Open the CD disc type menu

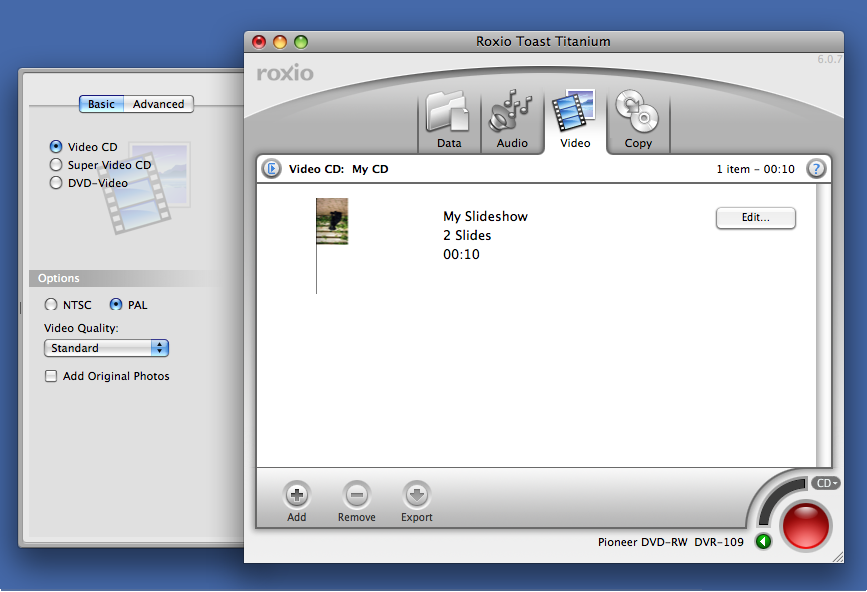pyautogui.click(x=825, y=483)
